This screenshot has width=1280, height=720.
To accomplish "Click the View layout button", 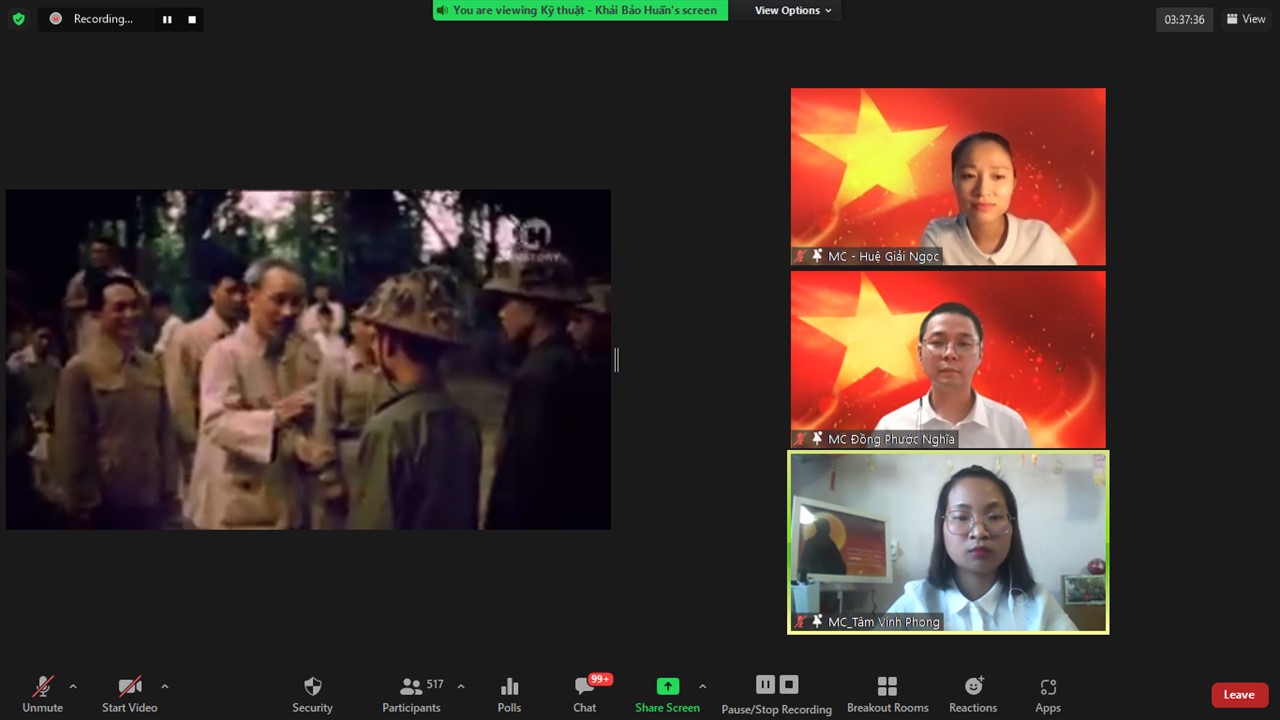I will pos(1246,19).
